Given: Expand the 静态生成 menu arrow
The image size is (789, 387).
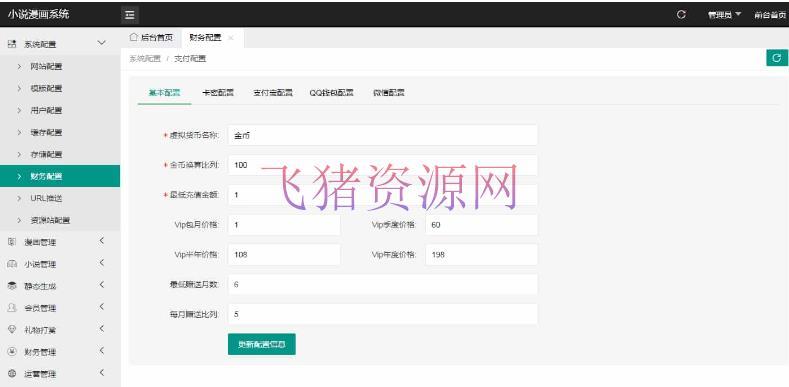Looking at the screenshot, I should coord(101,285).
